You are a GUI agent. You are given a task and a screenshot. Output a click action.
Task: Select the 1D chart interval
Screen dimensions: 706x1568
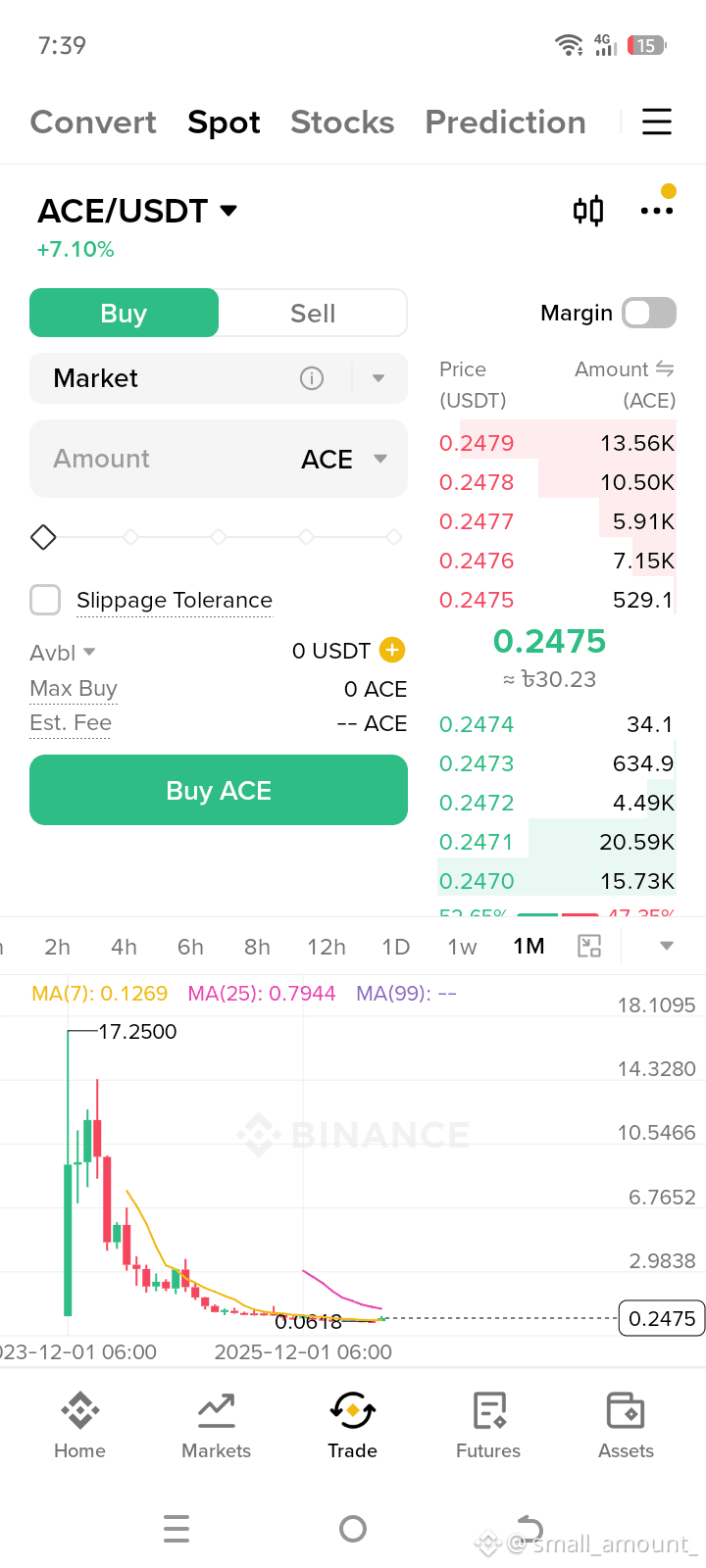point(395,947)
